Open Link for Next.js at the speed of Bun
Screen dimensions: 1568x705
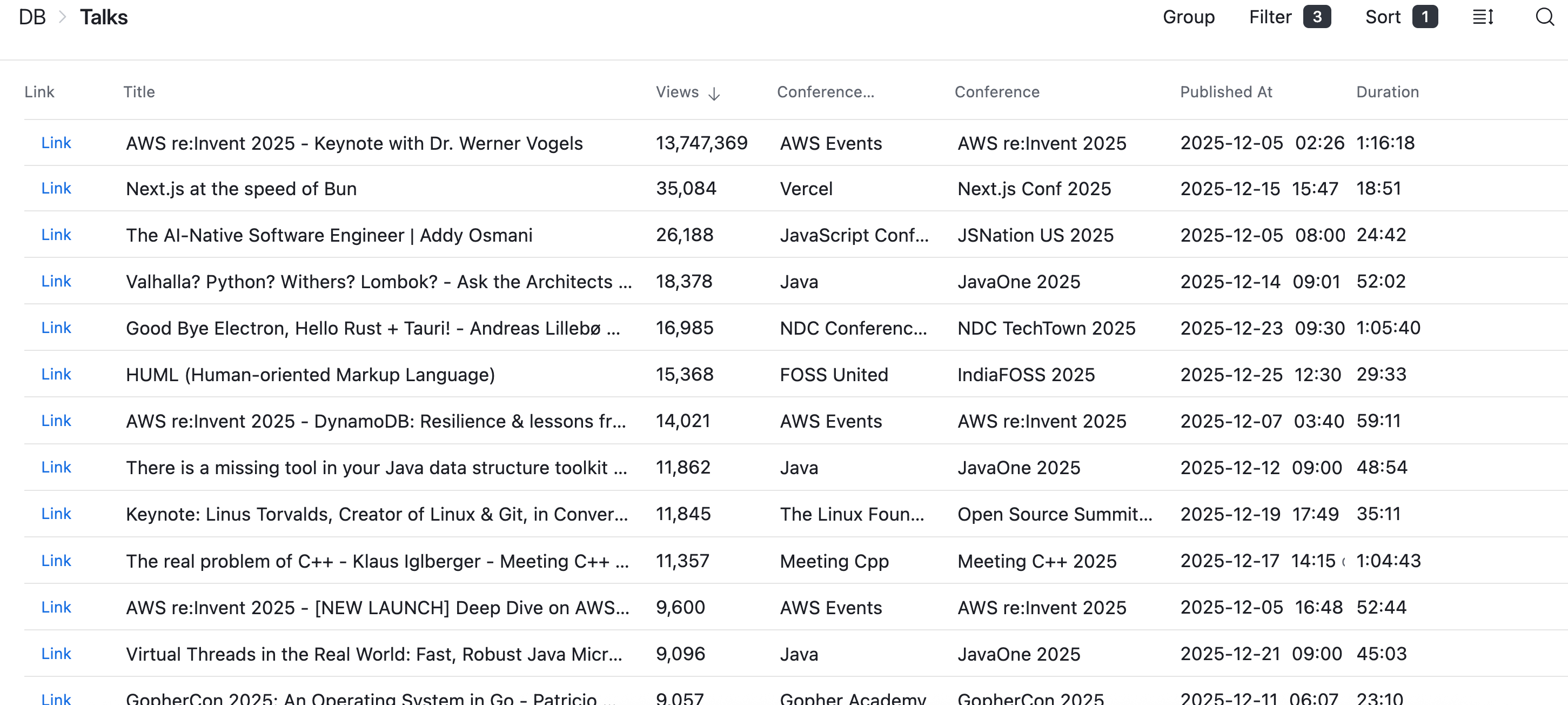coord(56,188)
